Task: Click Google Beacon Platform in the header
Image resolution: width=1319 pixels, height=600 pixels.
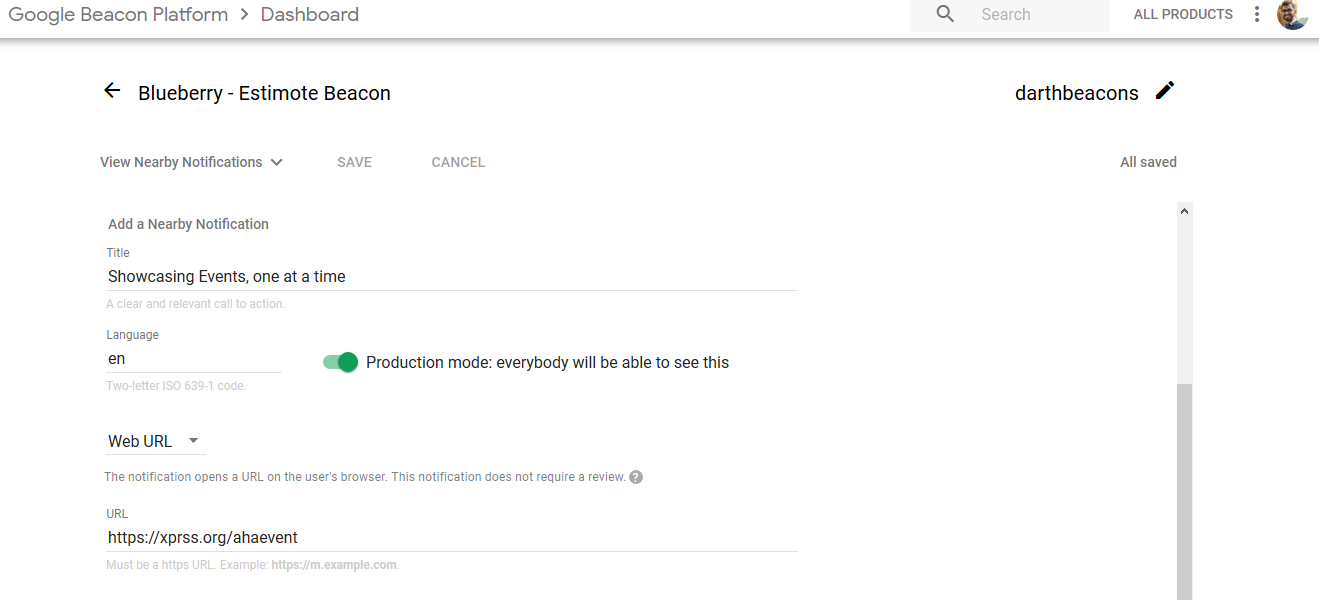Action: (x=118, y=14)
